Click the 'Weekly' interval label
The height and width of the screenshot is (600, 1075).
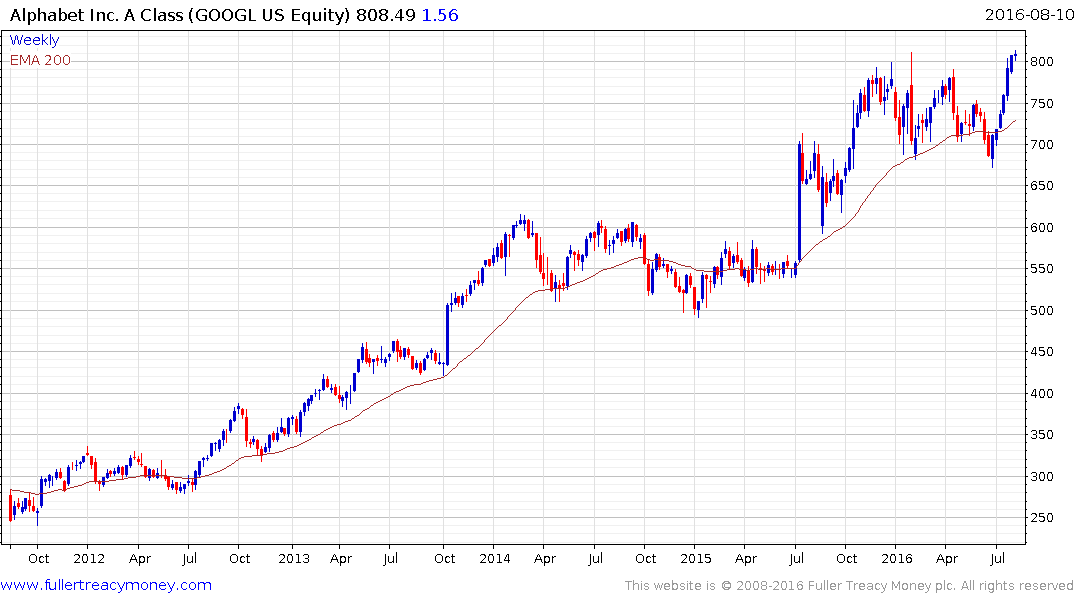pyautogui.click(x=34, y=40)
